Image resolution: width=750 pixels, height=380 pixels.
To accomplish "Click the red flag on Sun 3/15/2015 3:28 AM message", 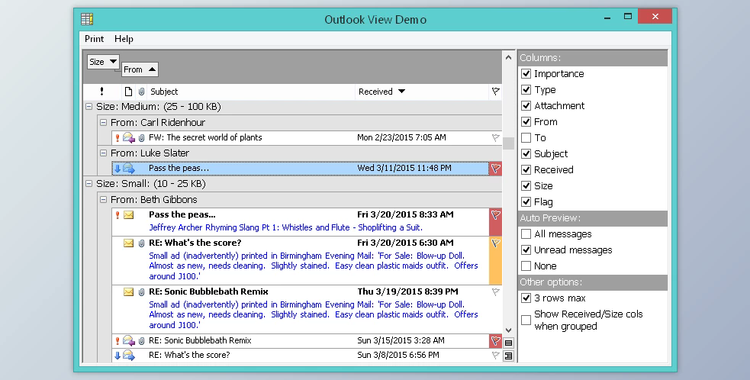I will tap(496, 341).
